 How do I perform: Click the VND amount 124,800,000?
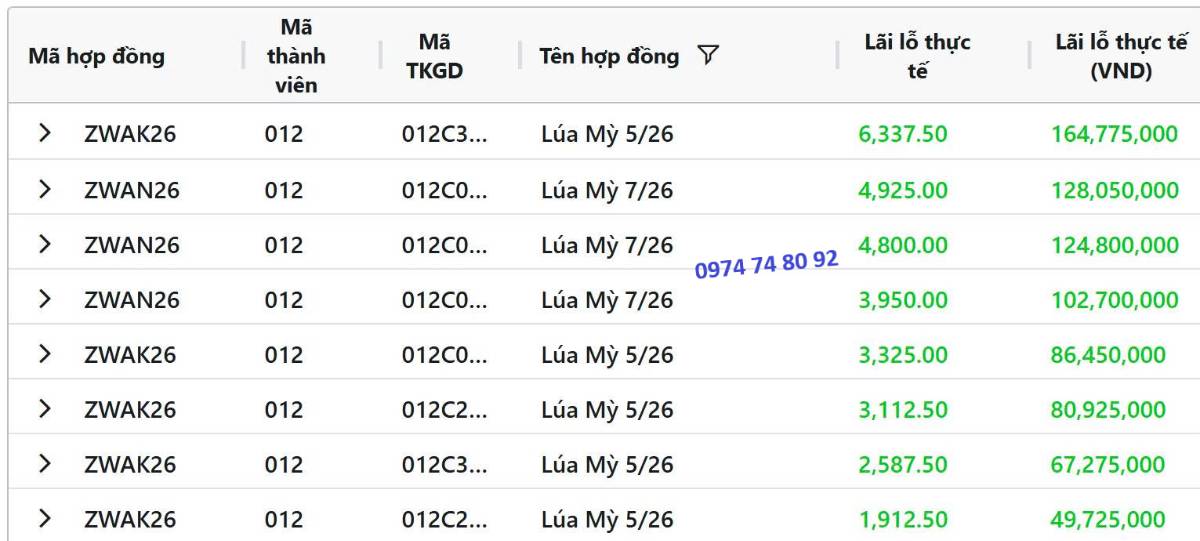click(x=1115, y=245)
